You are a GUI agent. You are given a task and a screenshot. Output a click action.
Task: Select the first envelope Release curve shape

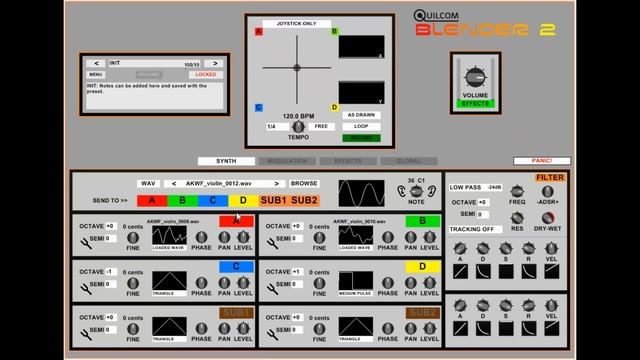529,271
